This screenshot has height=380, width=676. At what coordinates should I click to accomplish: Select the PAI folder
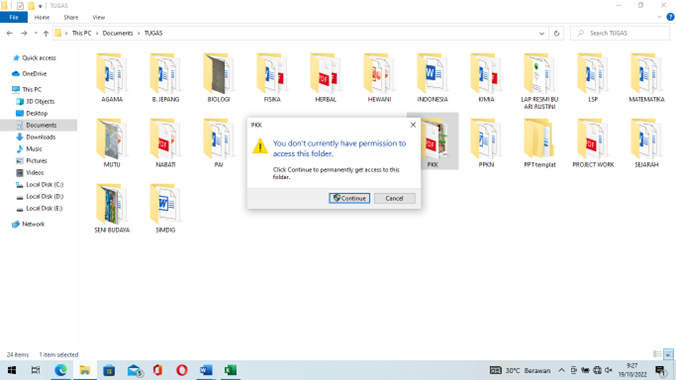[x=219, y=143]
